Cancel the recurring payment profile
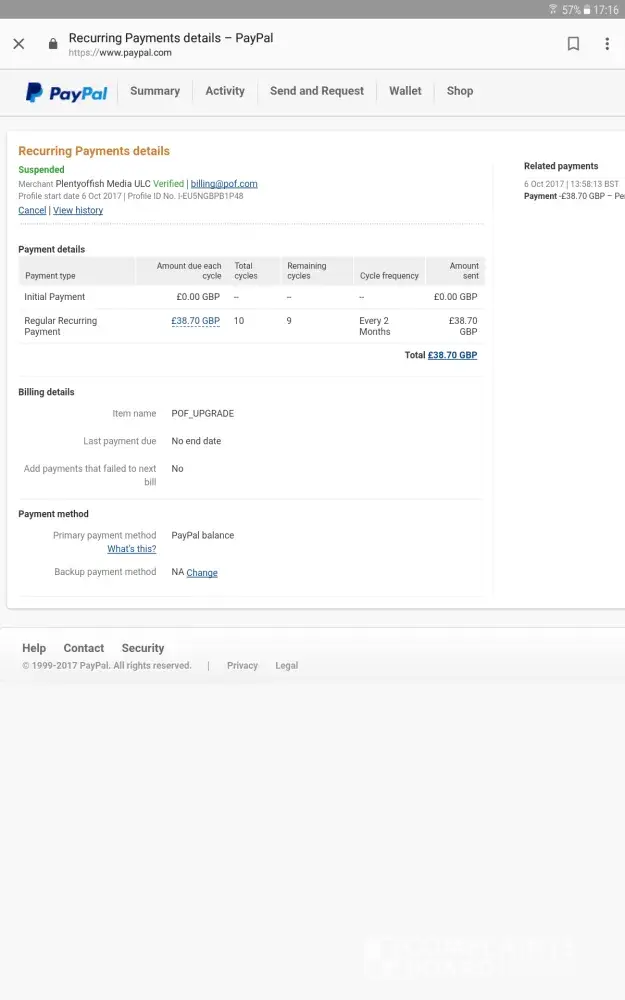 (32, 210)
